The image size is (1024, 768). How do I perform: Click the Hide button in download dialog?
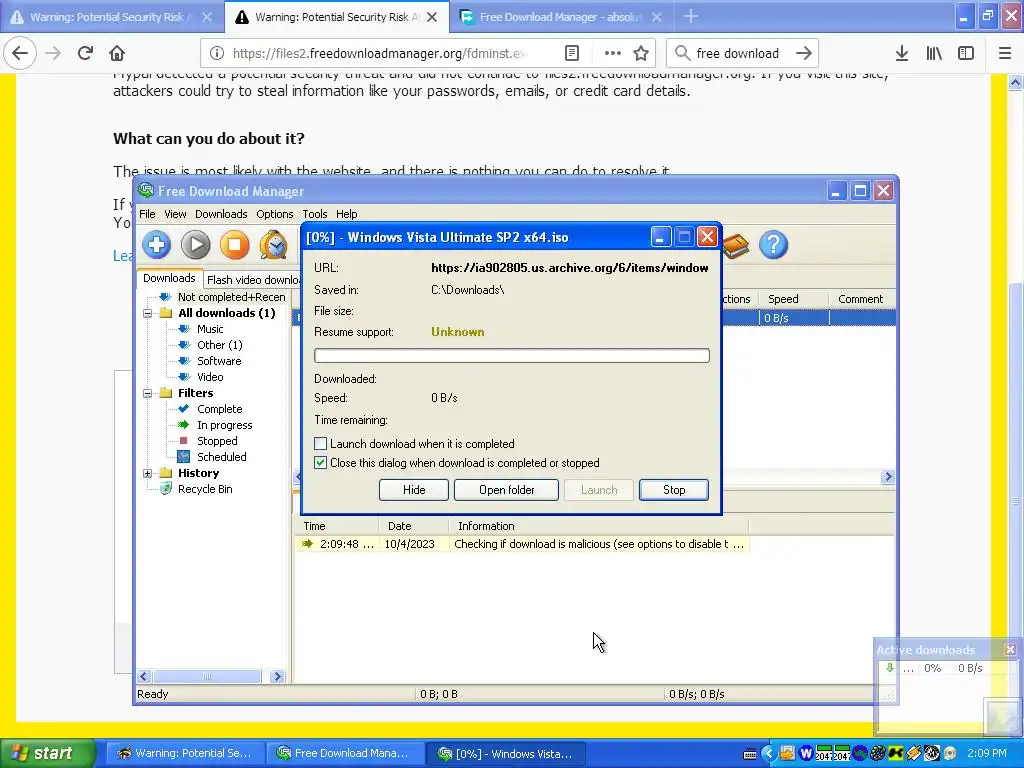pyautogui.click(x=413, y=490)
